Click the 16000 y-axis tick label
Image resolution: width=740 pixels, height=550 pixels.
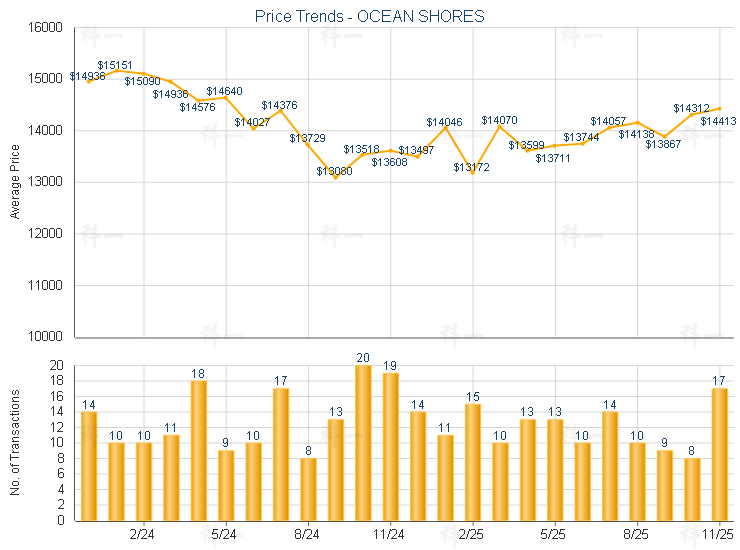point(45,27)
